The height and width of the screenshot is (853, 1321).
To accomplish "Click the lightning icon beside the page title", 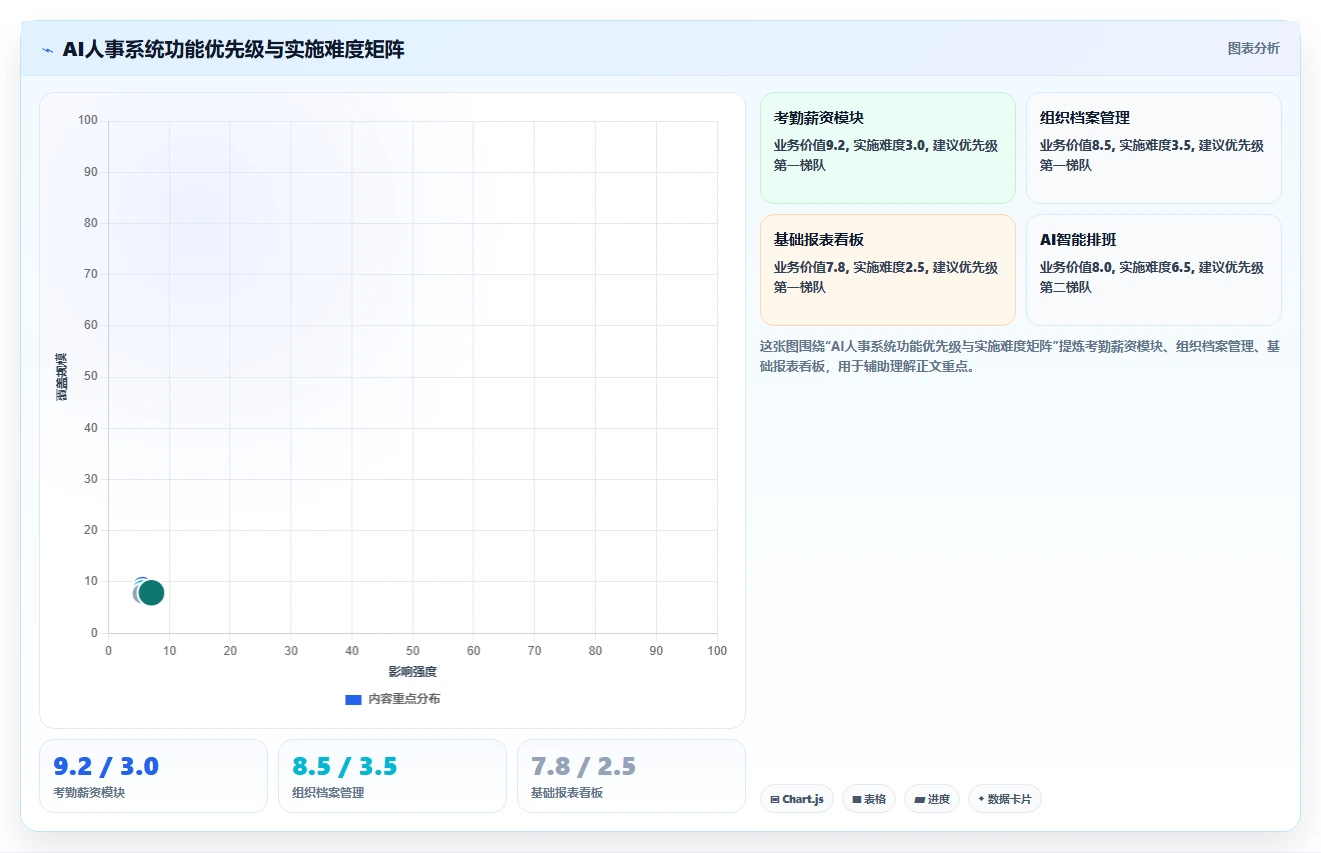I will [47, 50].
